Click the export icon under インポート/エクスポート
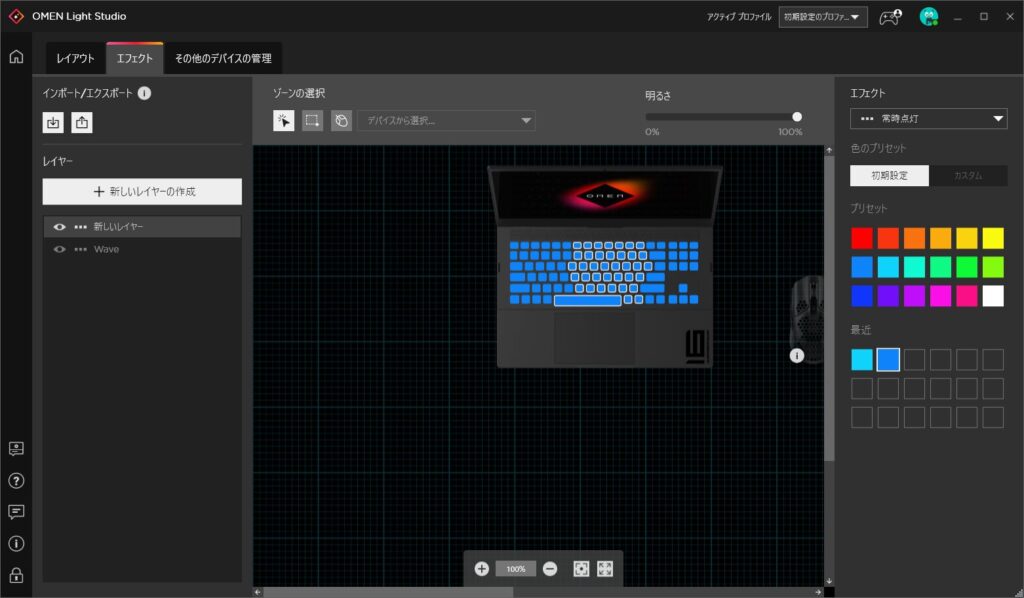The image size is (1024, 598). [82, 122]
